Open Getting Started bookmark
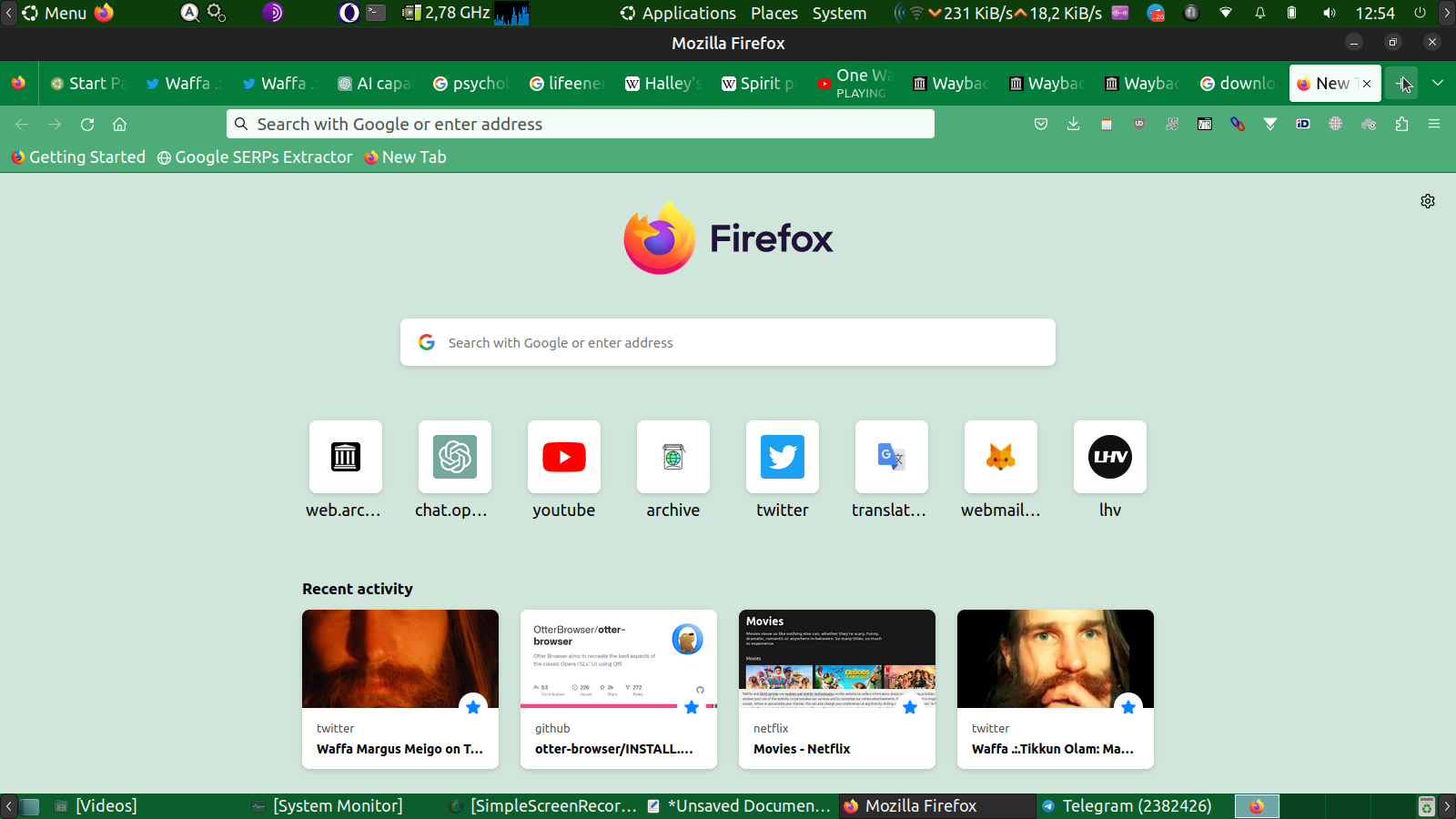 [78, 157]
